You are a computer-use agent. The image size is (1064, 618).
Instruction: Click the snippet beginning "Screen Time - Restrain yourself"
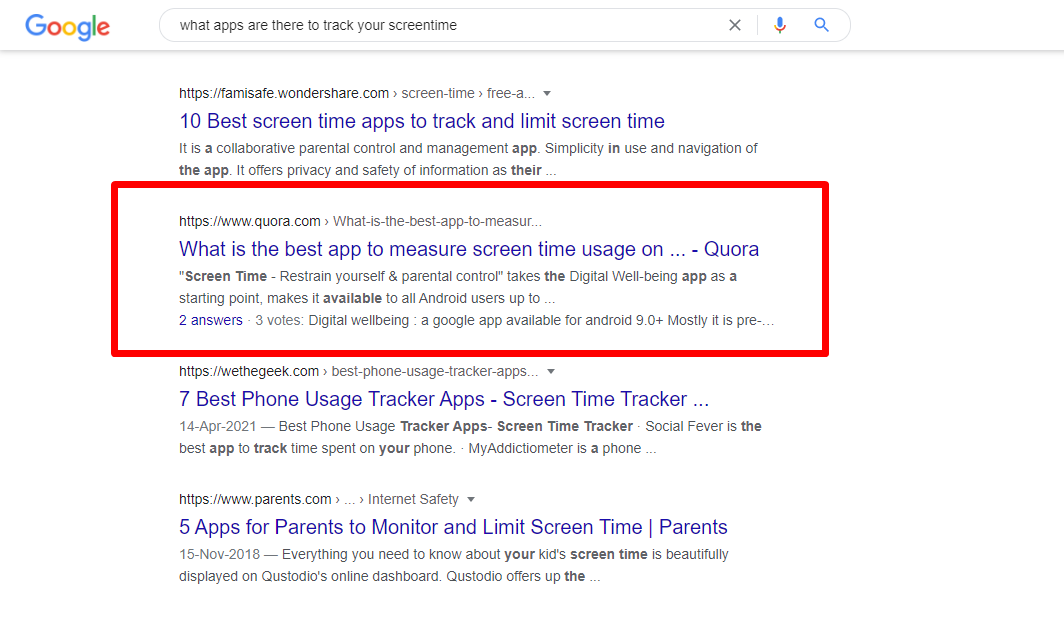pyautogui.click(x=458, y=288)
